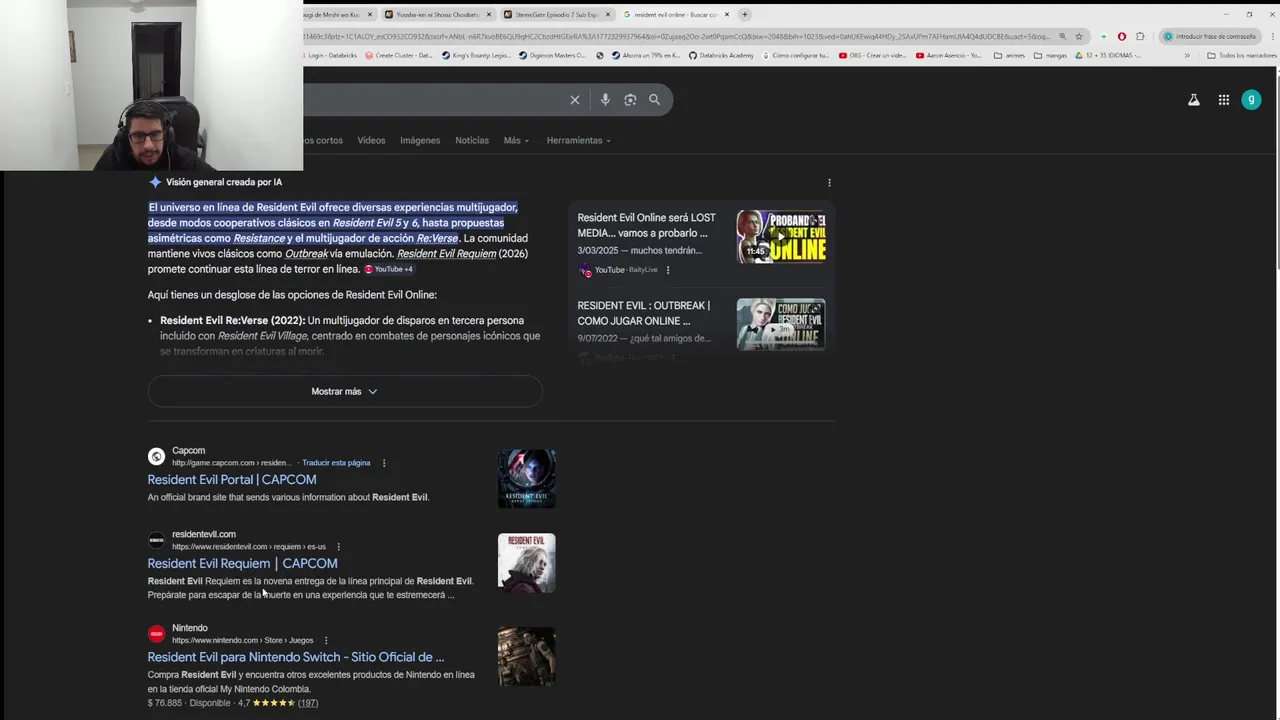
Task: Click the browser address bar URL
Action: pos(676,37)
